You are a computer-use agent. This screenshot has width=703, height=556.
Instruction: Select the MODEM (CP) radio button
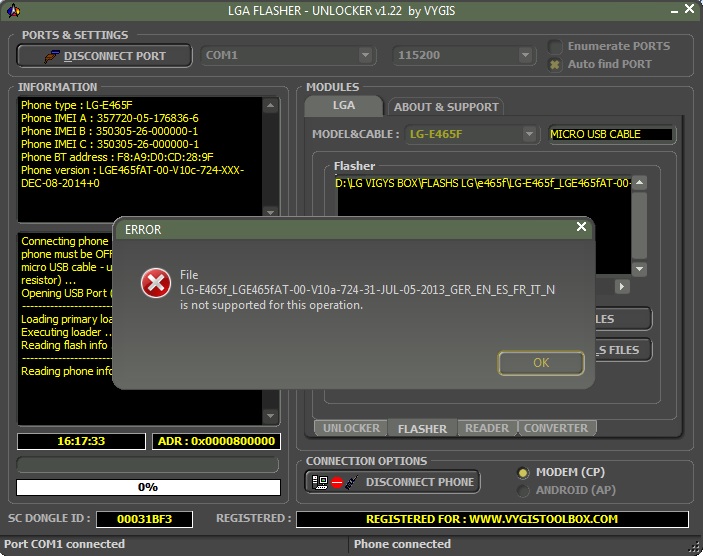[523, 473]
